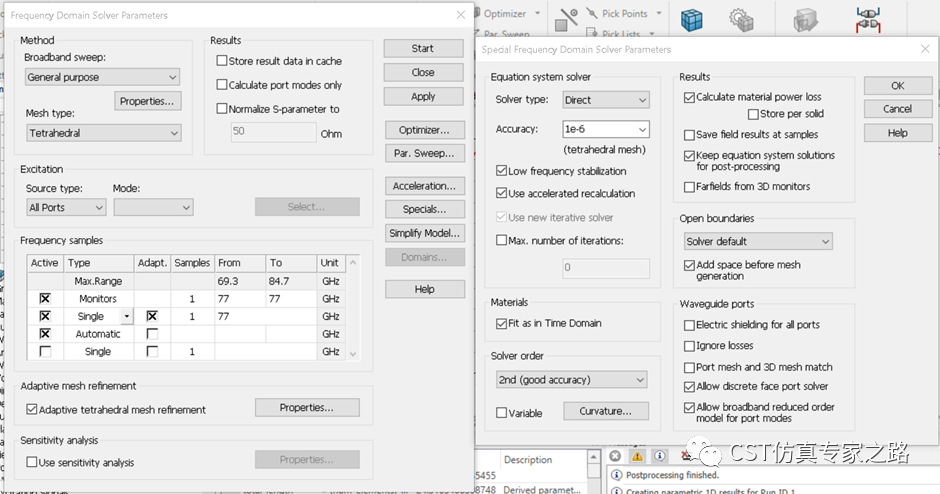Screen dimensions: 940x494
Task: Click the Curvature... button
Action: coord(605,411)
